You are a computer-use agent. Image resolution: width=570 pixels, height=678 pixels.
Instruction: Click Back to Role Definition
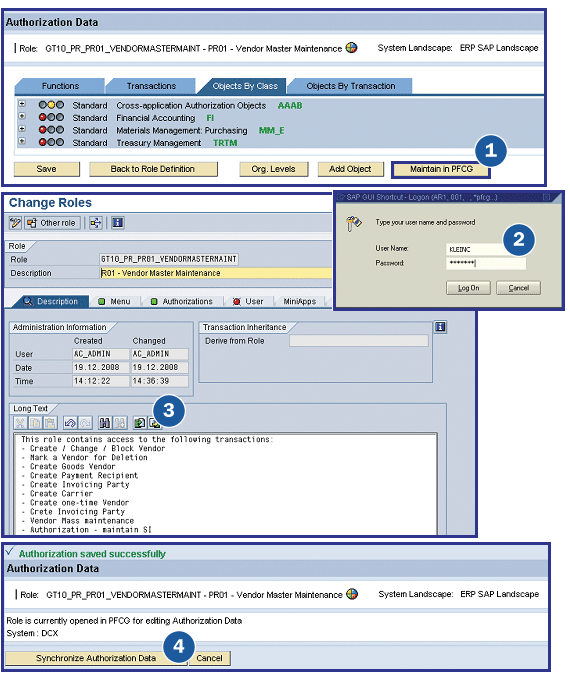153,169
